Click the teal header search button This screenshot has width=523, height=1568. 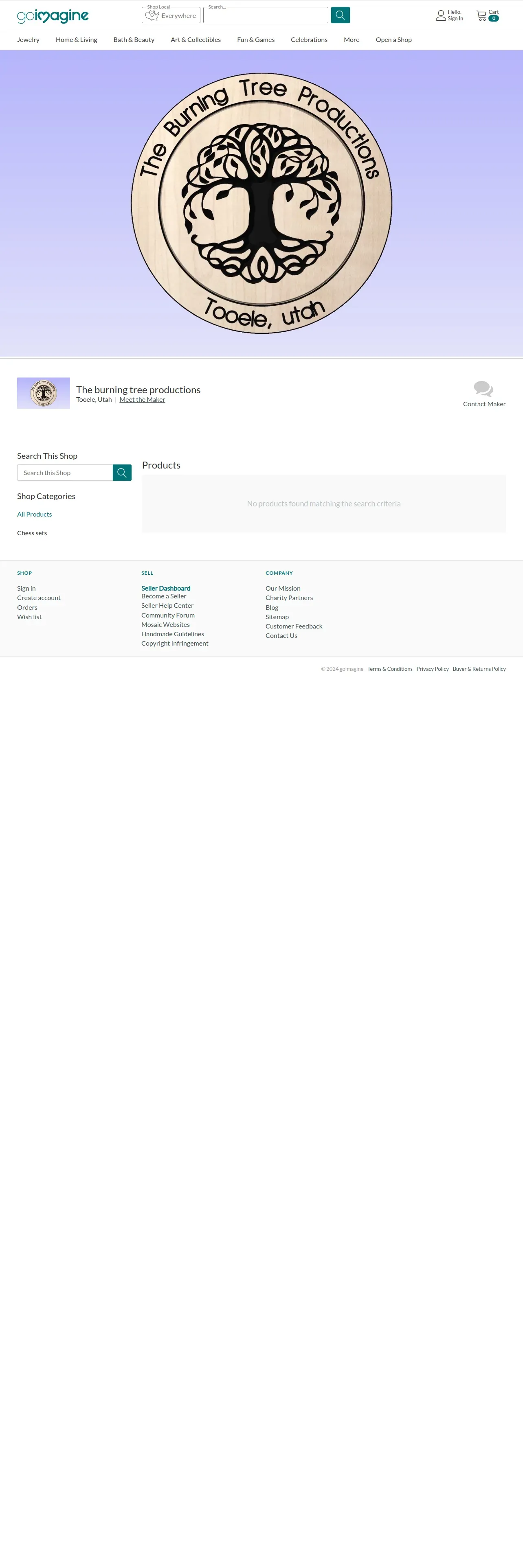click(x=341, y=15)
